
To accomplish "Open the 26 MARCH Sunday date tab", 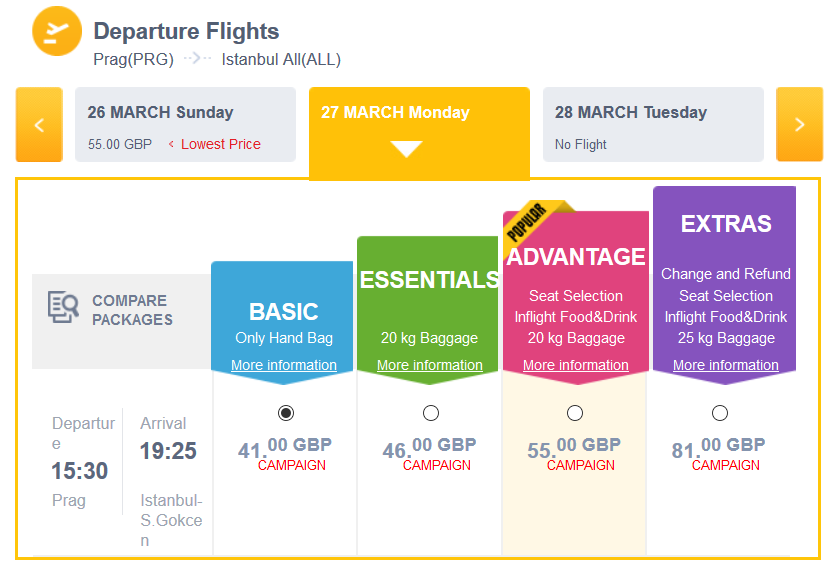I will [185, 124].
